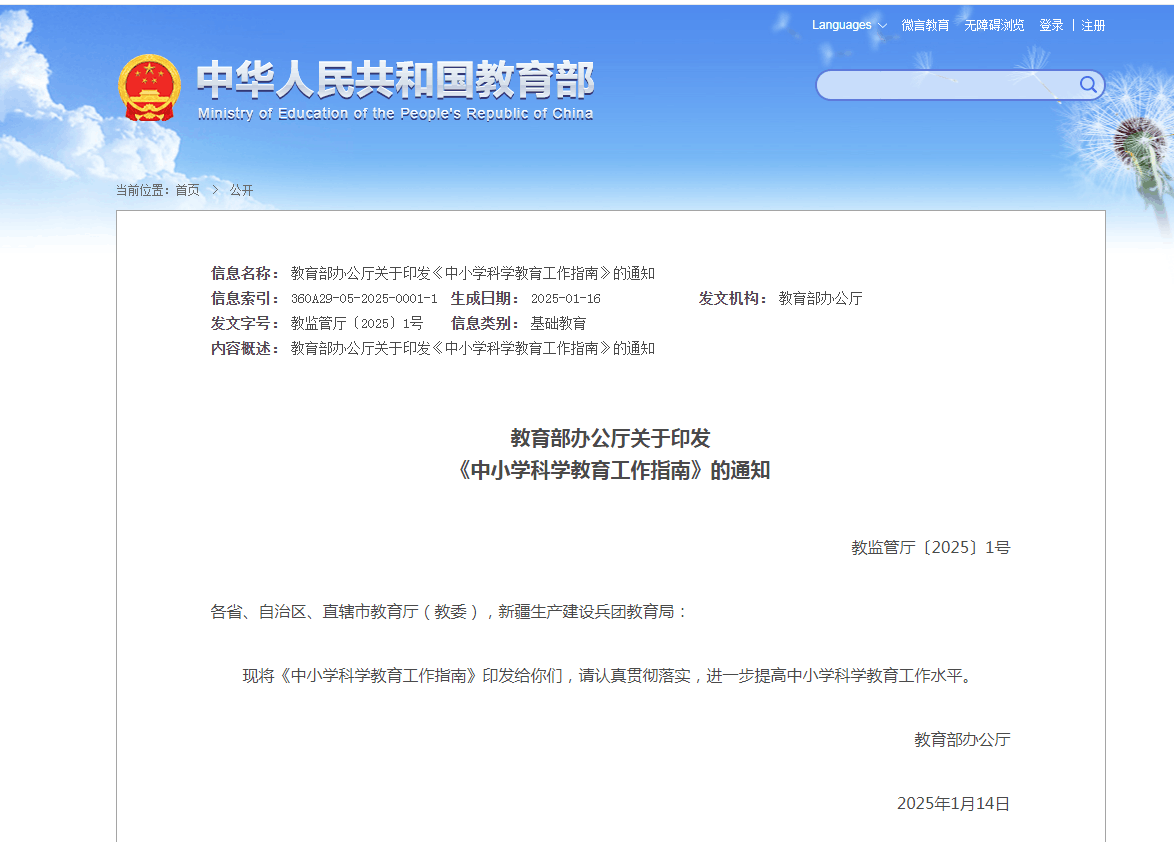The height and width of the screenshot is (842, 1174).
Task: Click the English Ministry of Education subtitle
Action: click(x=395, y=114)
